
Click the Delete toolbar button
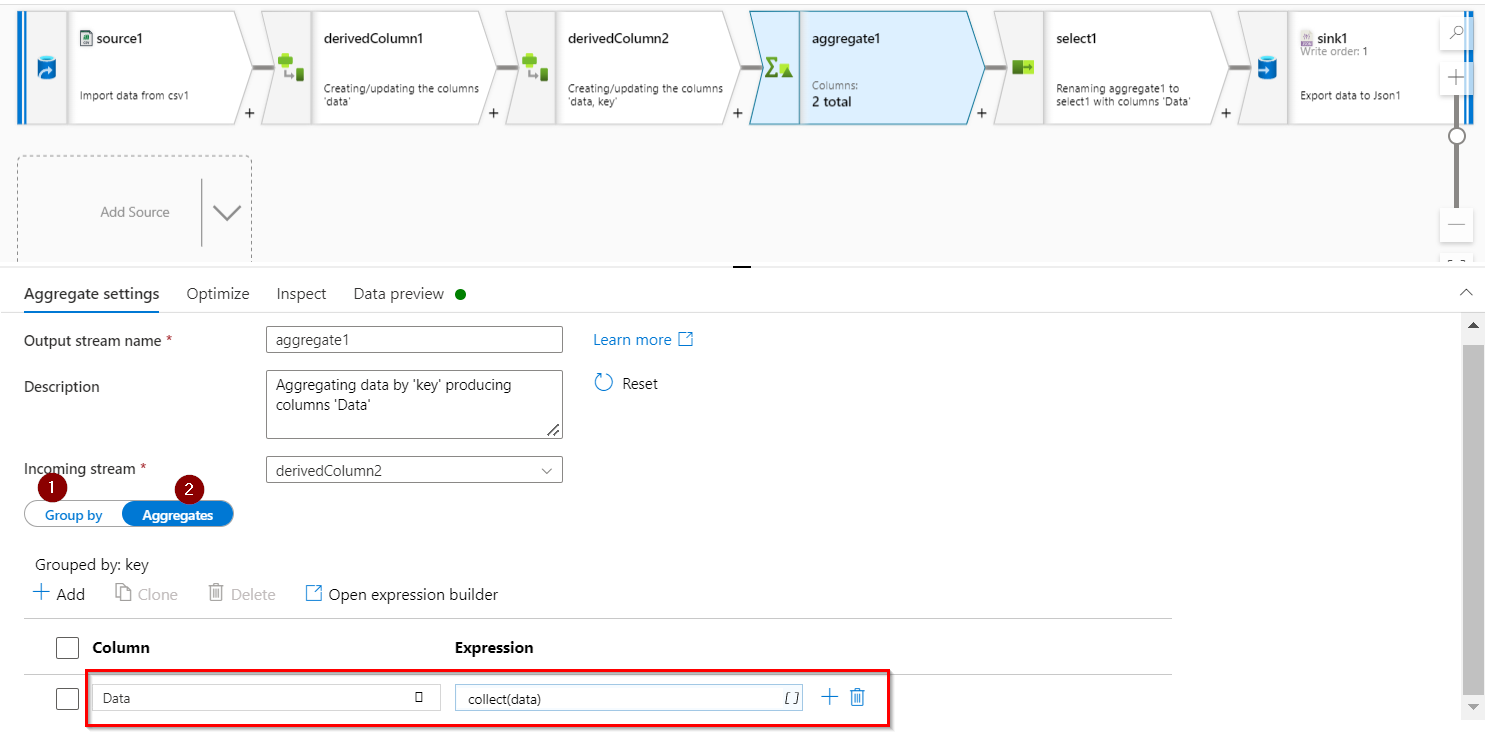(241, 593)
